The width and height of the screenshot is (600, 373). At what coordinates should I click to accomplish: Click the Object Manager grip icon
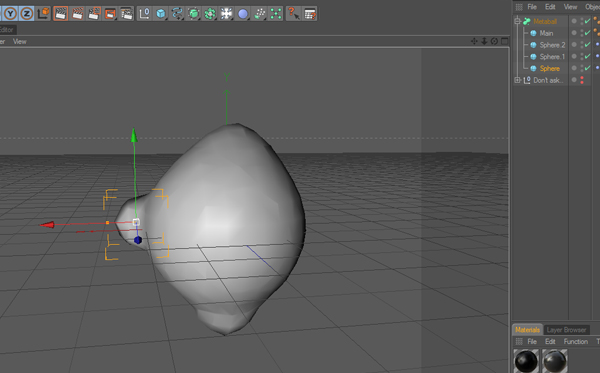(x=519, y=7)
